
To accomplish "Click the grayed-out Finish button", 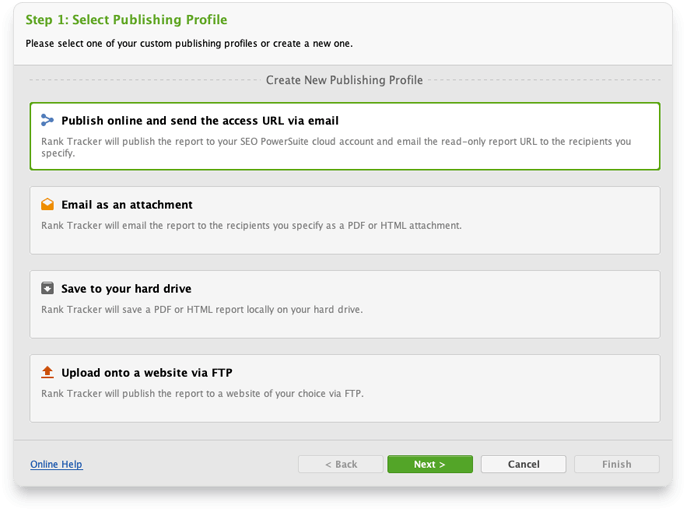I will pyautogui.click(x=616, y=464).
